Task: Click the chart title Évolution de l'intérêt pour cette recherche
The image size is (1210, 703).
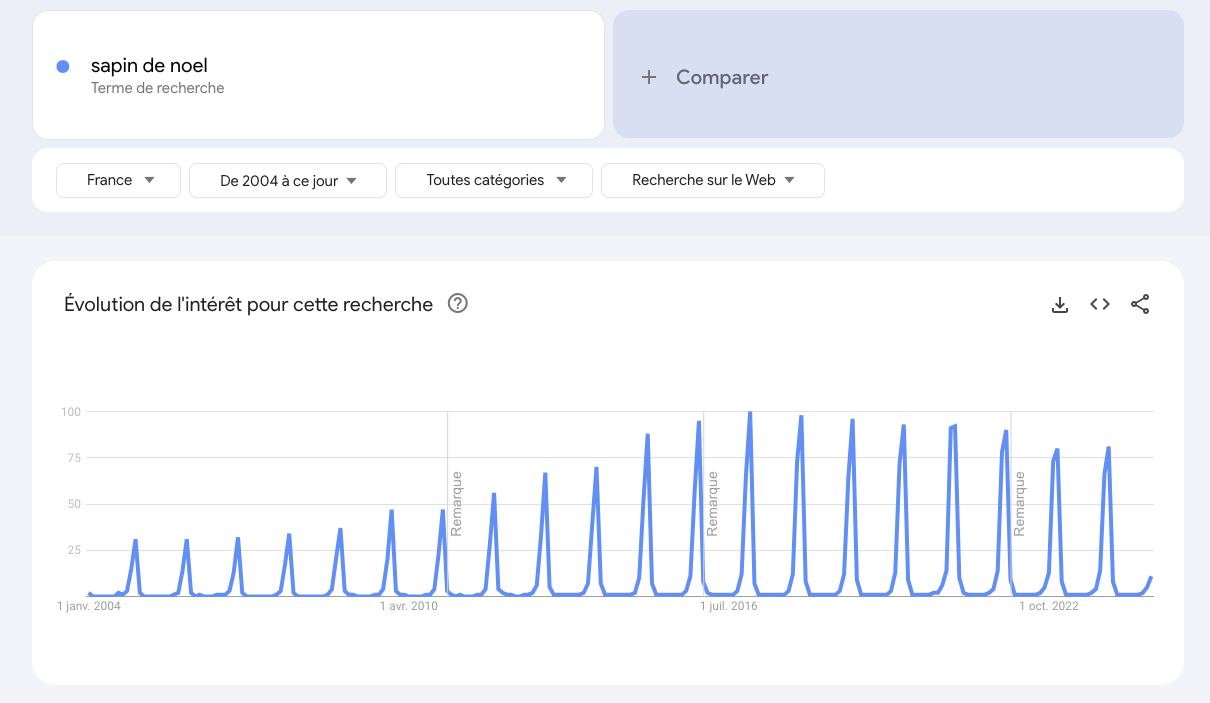Action: pyautogui.click(x=248, y=304)
